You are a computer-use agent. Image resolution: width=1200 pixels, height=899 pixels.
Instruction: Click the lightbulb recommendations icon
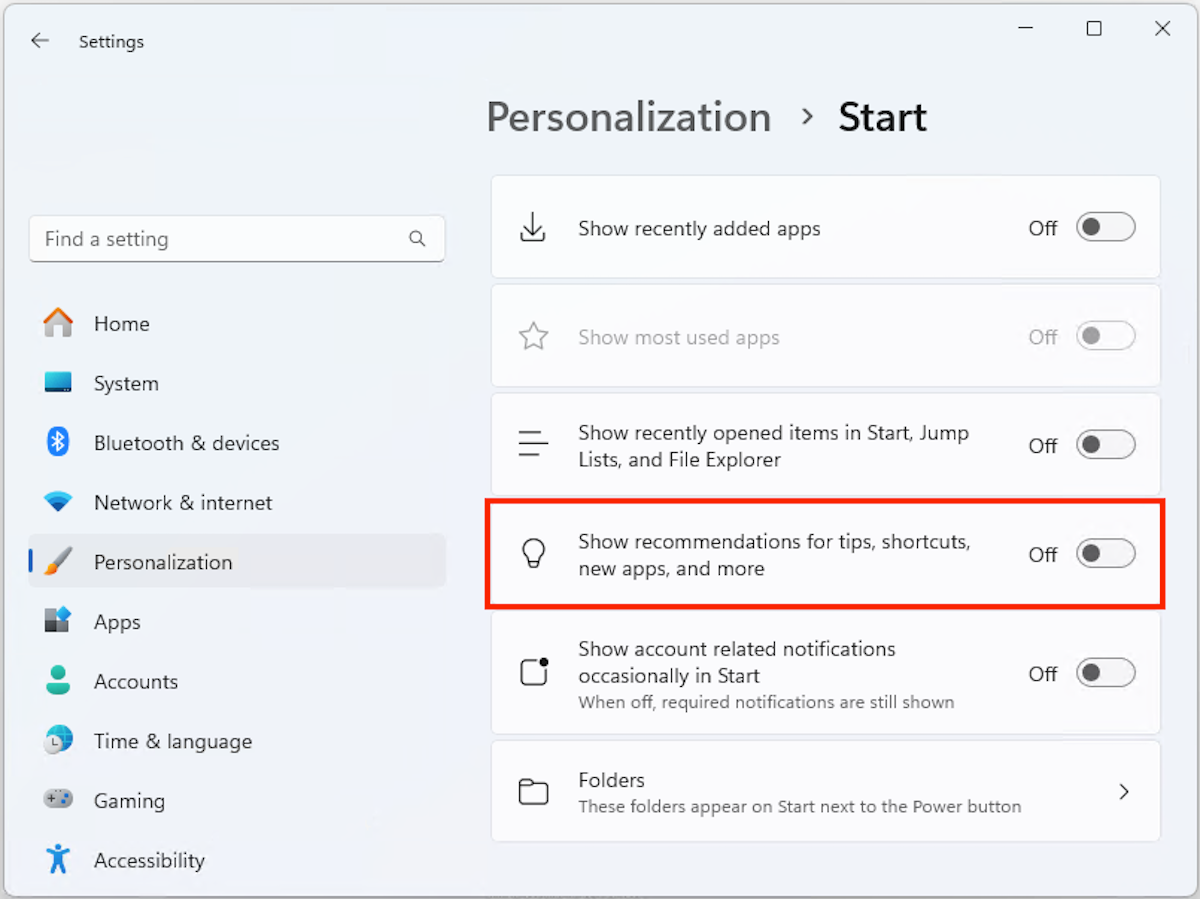(x=533, y=554)
